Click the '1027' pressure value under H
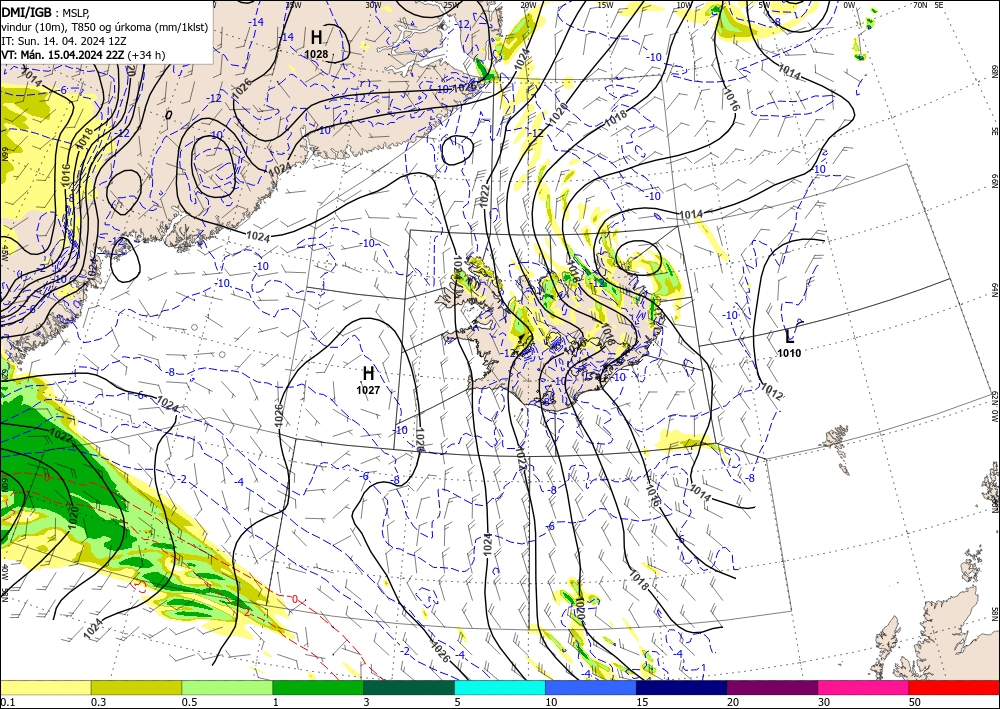The height and width of the screenshot is (709, 1000). click(x=368, y=390)
